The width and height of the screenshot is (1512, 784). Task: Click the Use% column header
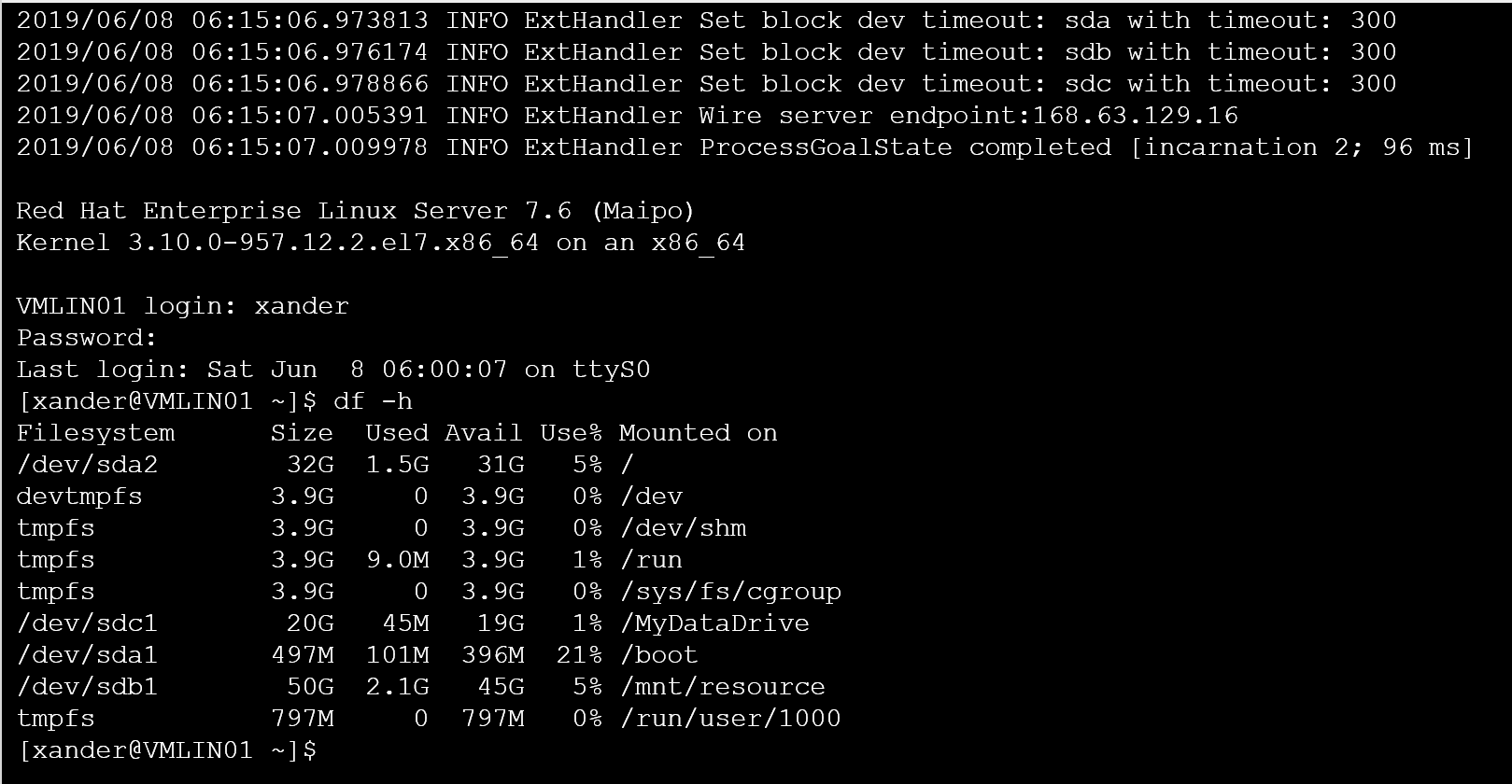coord(570,433)
